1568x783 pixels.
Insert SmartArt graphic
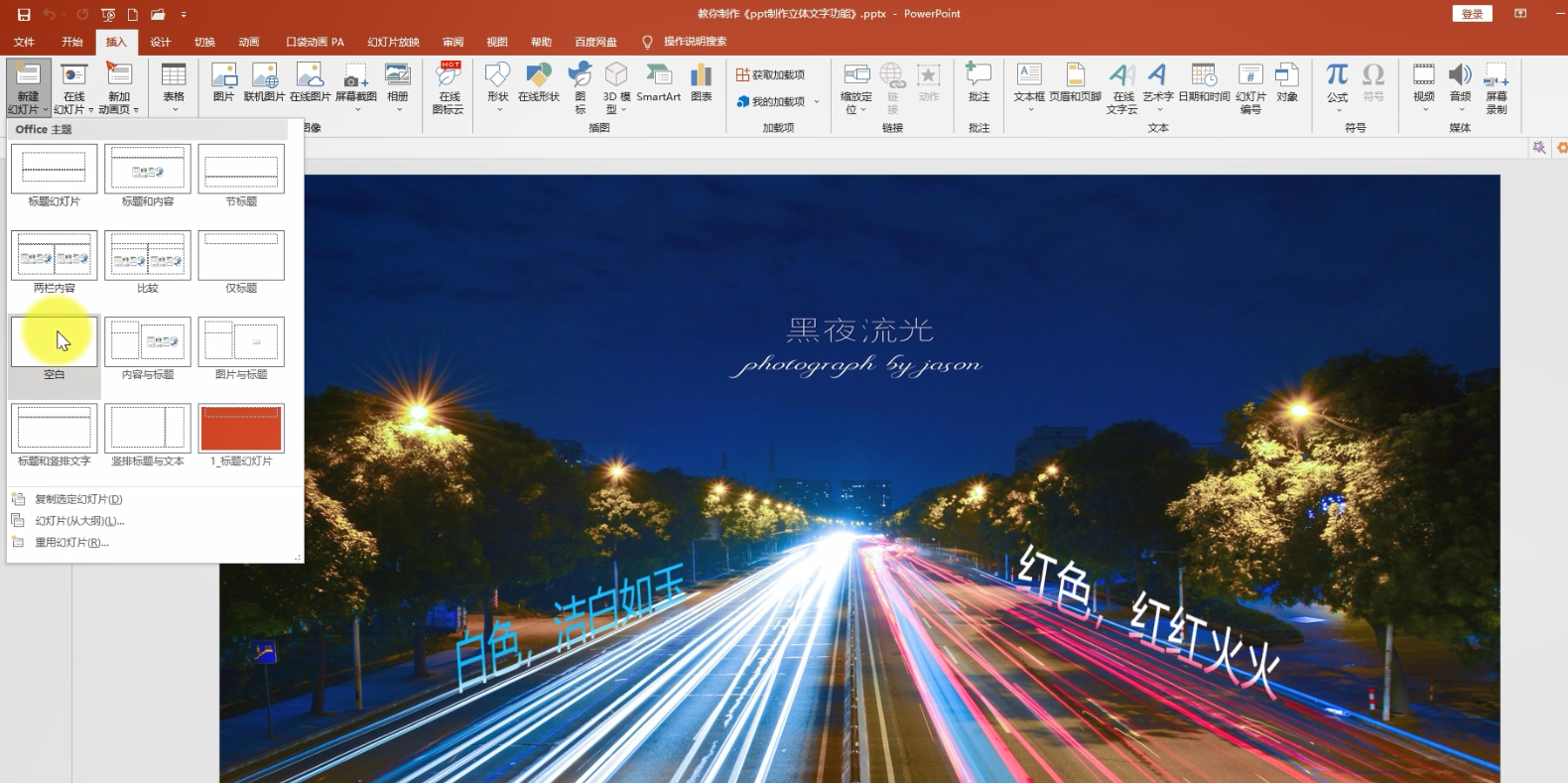pyautogui.click(x=658, y=83)
